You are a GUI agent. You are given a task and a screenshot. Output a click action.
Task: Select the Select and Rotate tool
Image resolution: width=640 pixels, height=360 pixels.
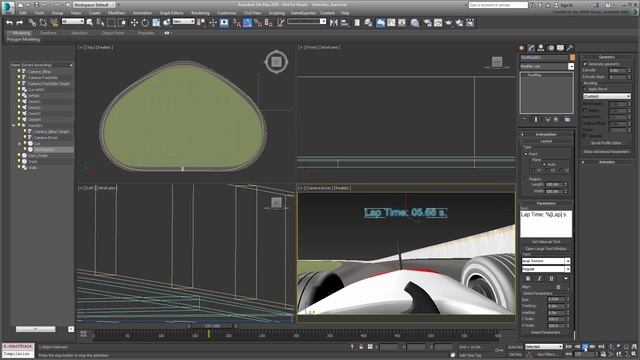(145, 23)
